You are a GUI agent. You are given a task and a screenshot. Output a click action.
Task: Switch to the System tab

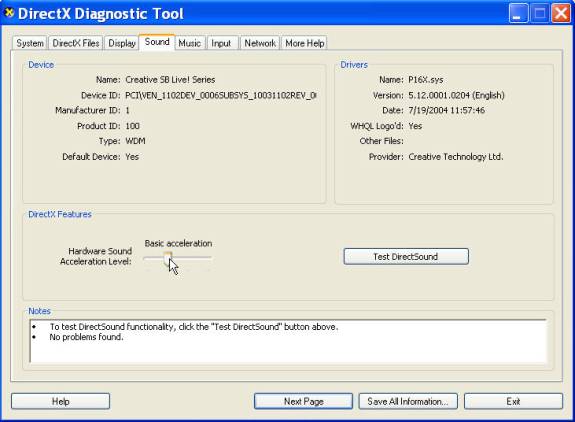(30, 43)
